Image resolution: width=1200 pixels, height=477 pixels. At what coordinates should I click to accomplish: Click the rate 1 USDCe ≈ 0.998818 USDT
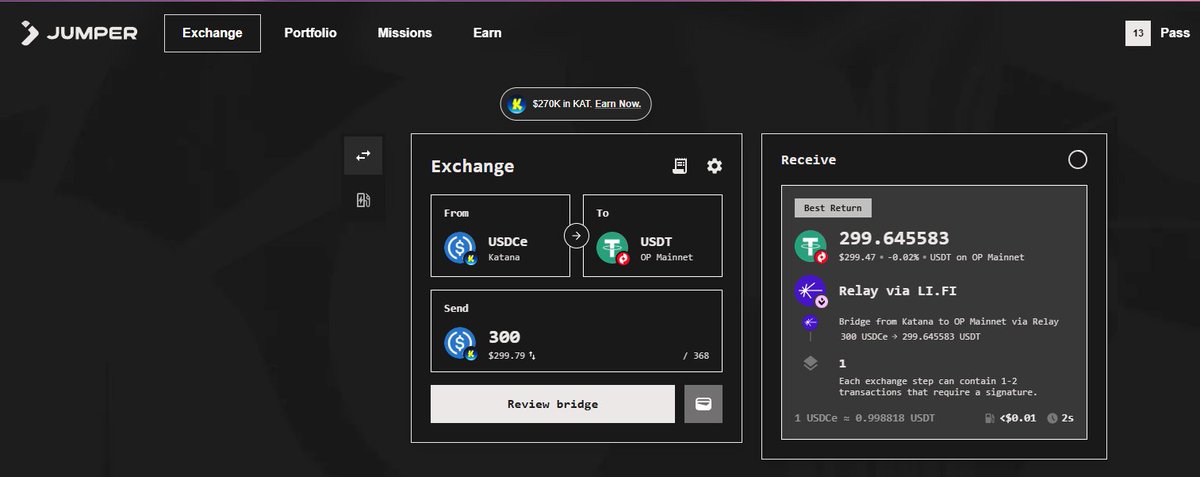(x=864, y=416)
